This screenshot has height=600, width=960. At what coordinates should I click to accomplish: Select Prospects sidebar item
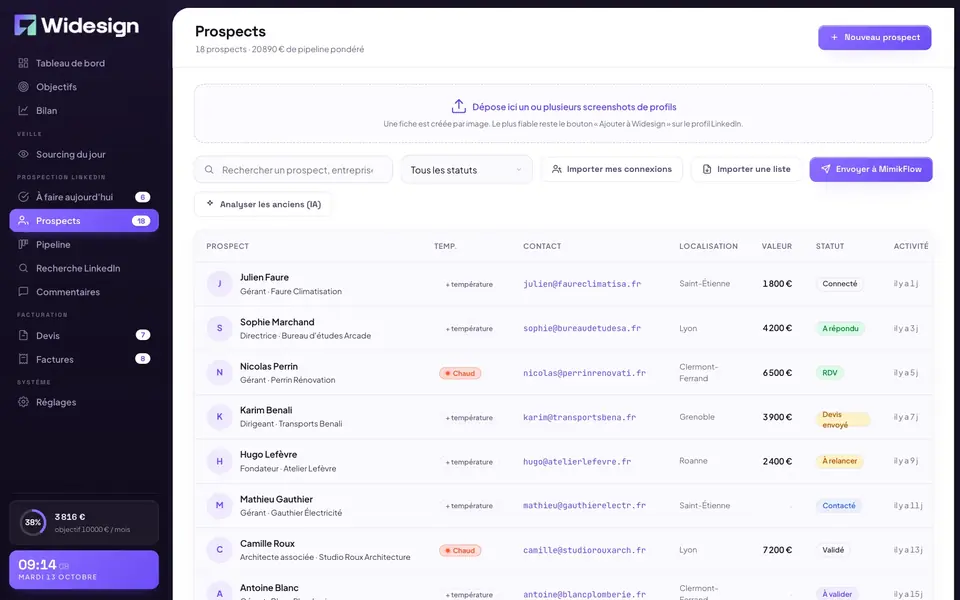pos(84,220)
